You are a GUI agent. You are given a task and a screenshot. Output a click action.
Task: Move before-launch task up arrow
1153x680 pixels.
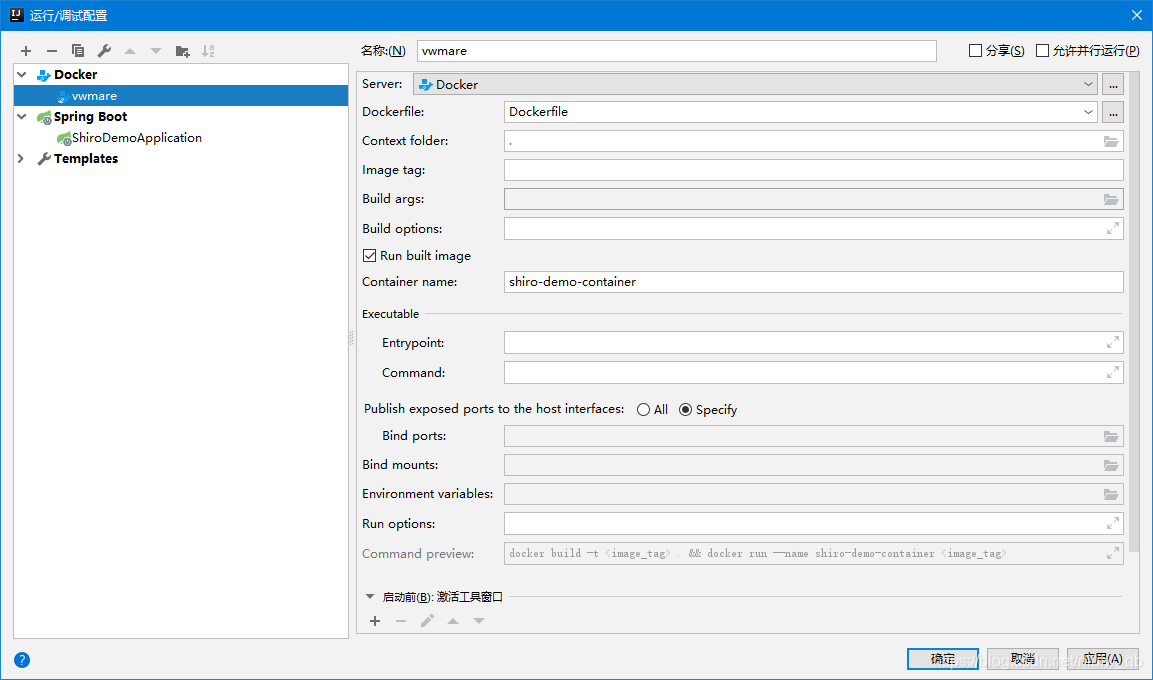(x=453, y=621)
